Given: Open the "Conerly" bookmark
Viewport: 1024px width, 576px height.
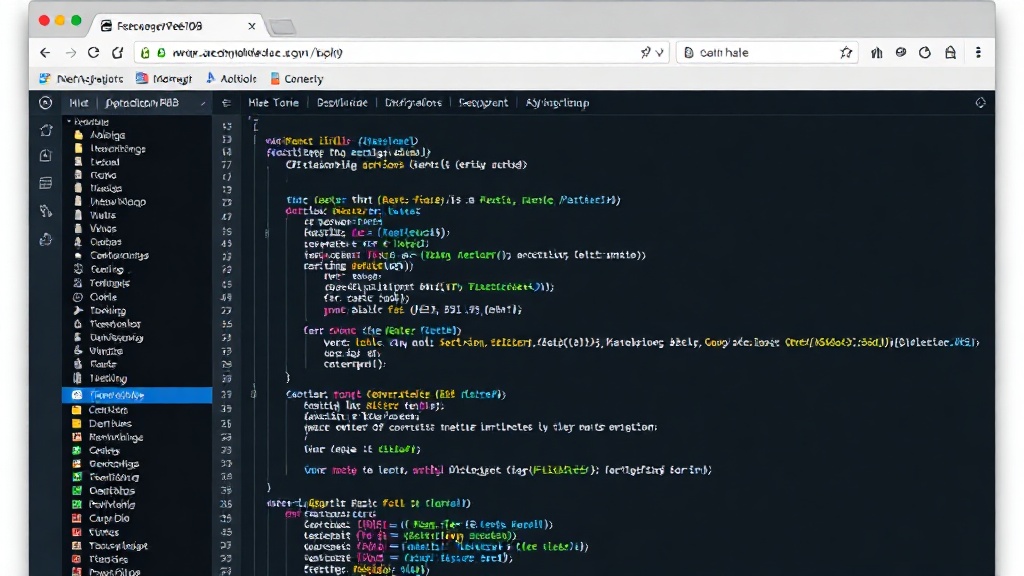Looking at the screenshot, I should click(x=297, y=79).
